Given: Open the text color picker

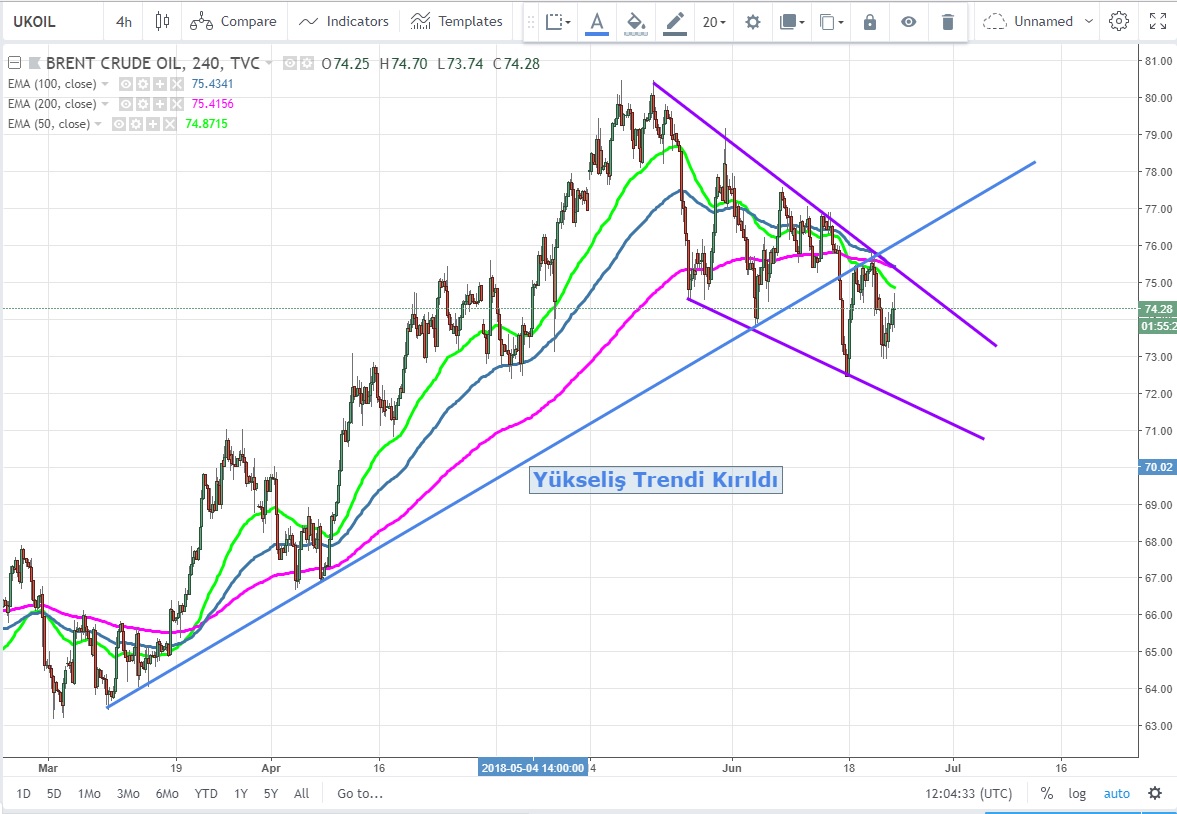Looking at the screenshot, I should [597, 22].
